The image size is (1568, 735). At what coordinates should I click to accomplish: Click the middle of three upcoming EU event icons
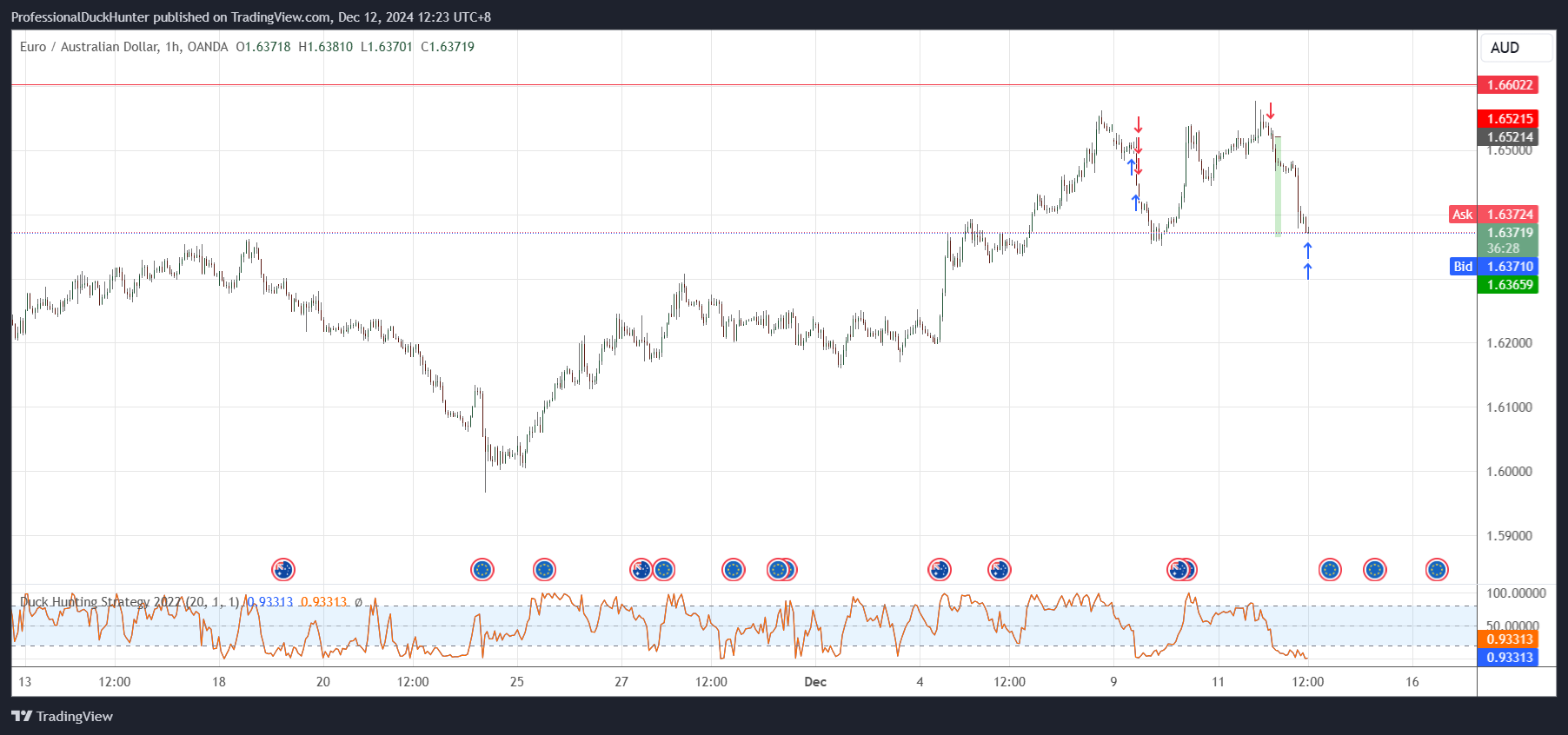1374,570
